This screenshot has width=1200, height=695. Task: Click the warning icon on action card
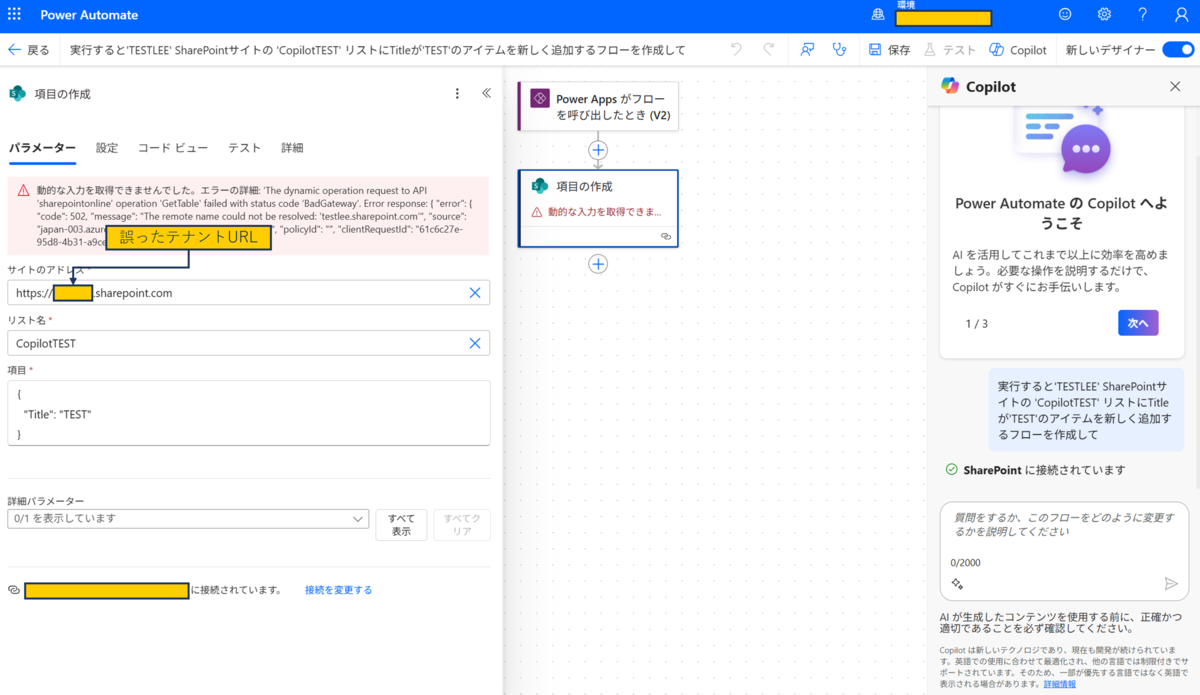pyautogui.click(x=537, y=212)
